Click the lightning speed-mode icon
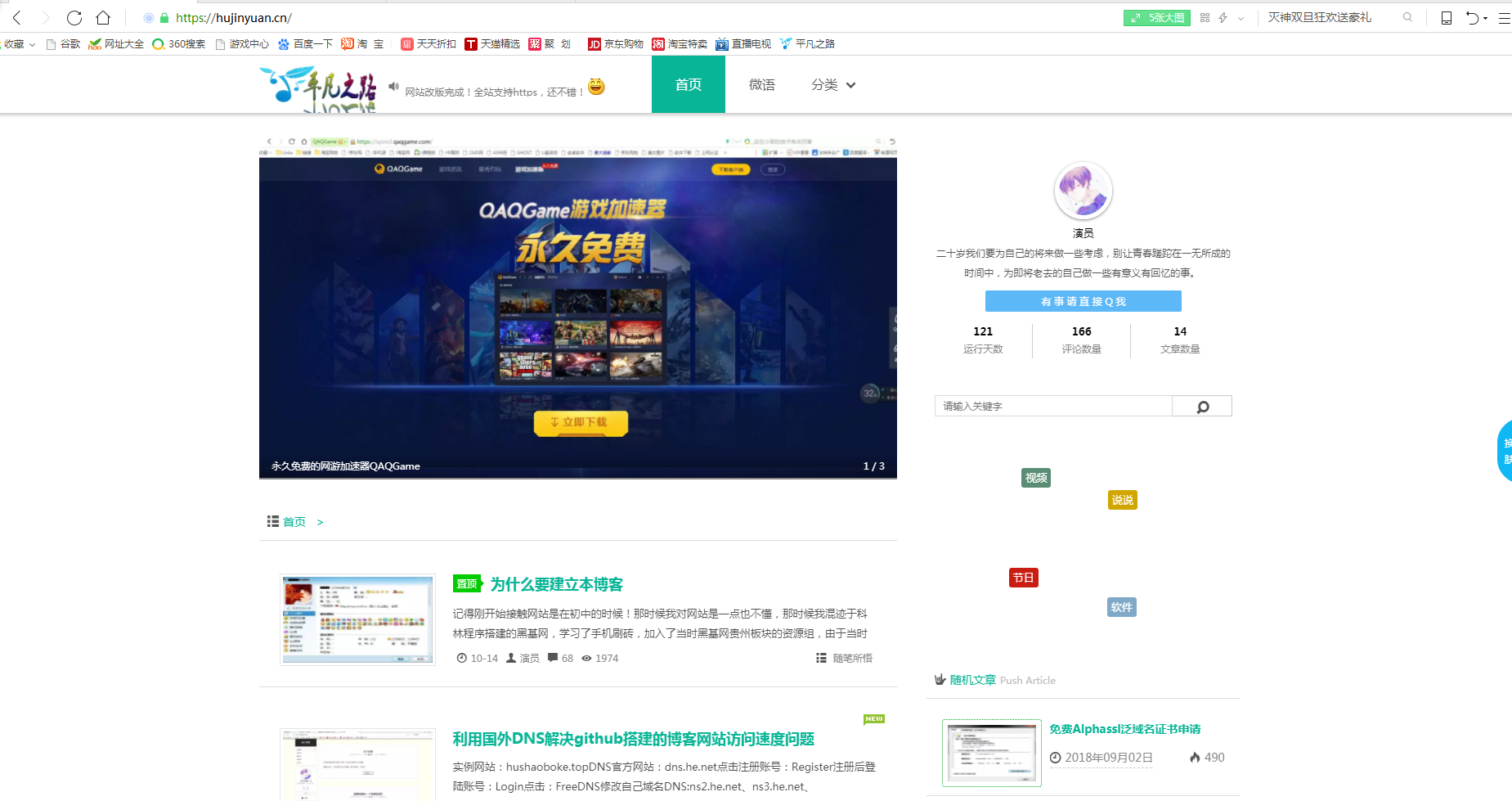This screenshot has width=1512, height=801. pos(1223,18)
